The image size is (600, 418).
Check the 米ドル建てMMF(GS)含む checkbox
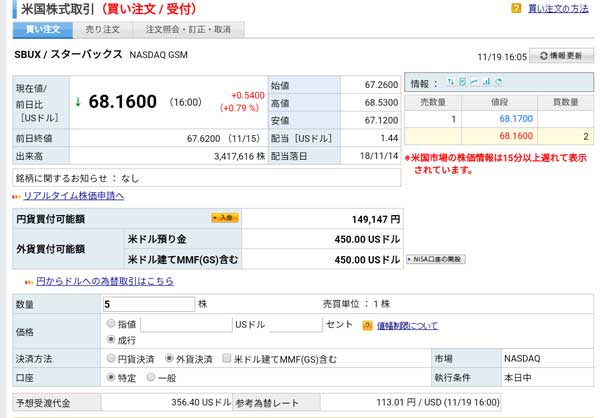tap(227, 358)
